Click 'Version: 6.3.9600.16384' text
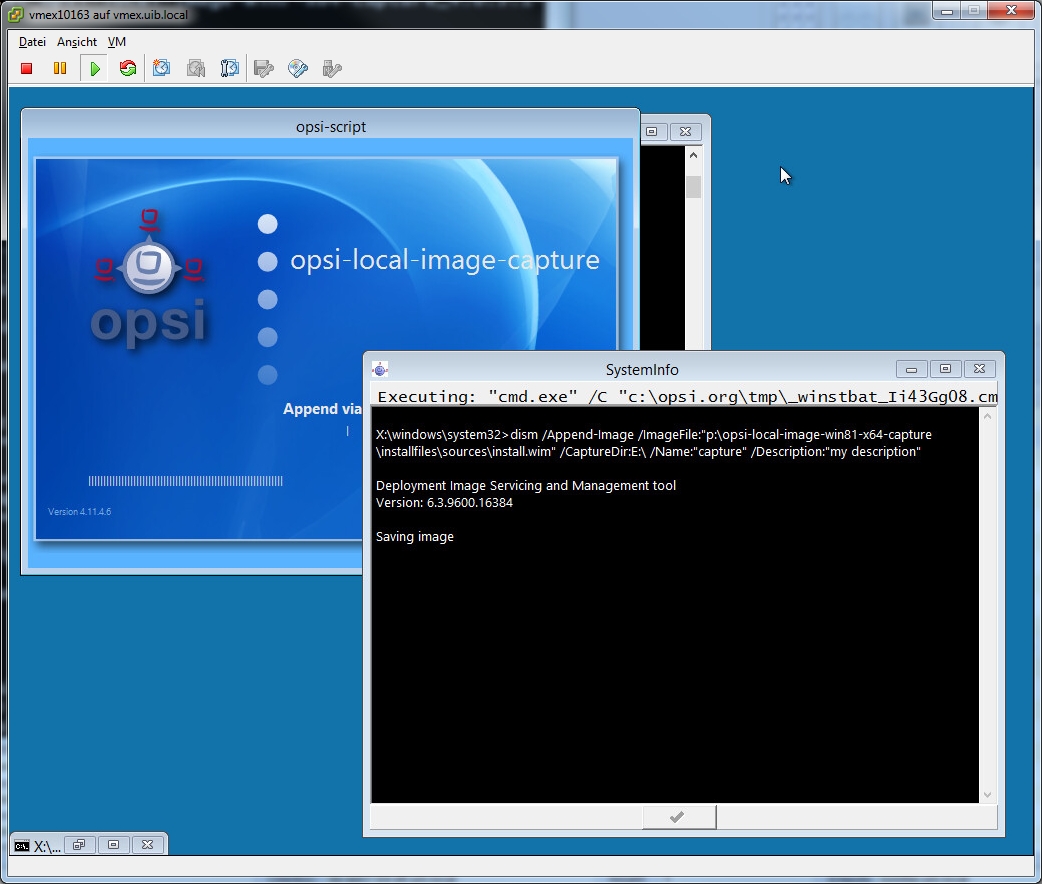The image size is (1042, 884). (444, 502)
